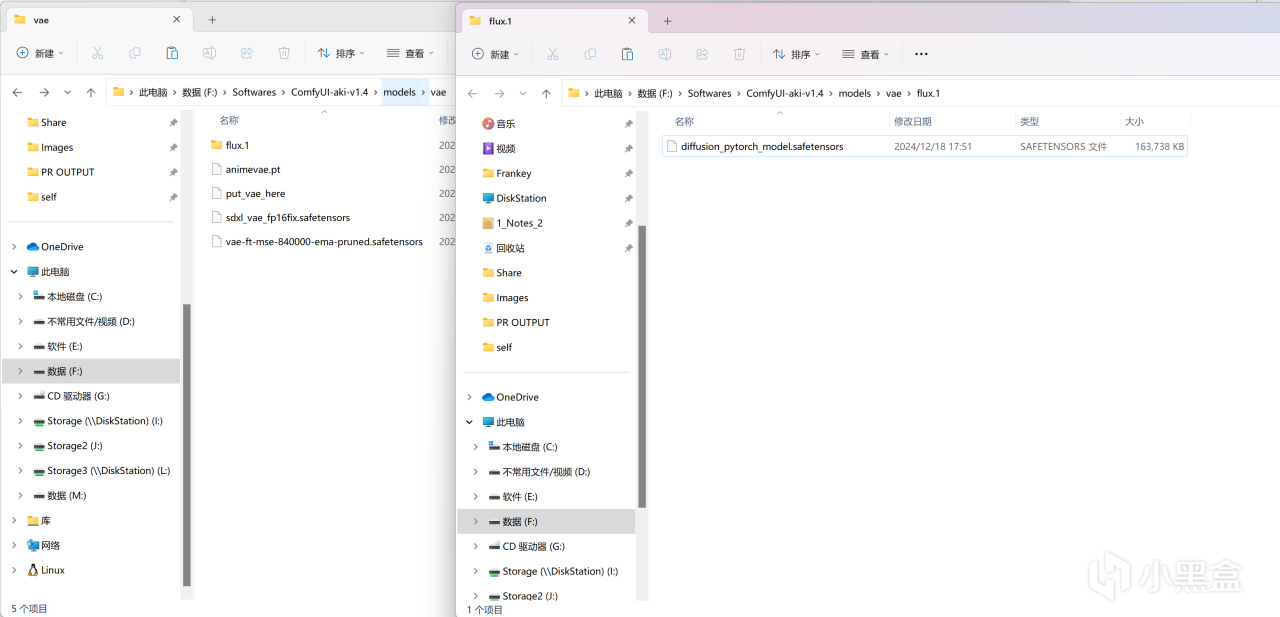Select sdxl_vae_fp16fix.safetensors file
The image size is (1280, 617).
(288, 217)
